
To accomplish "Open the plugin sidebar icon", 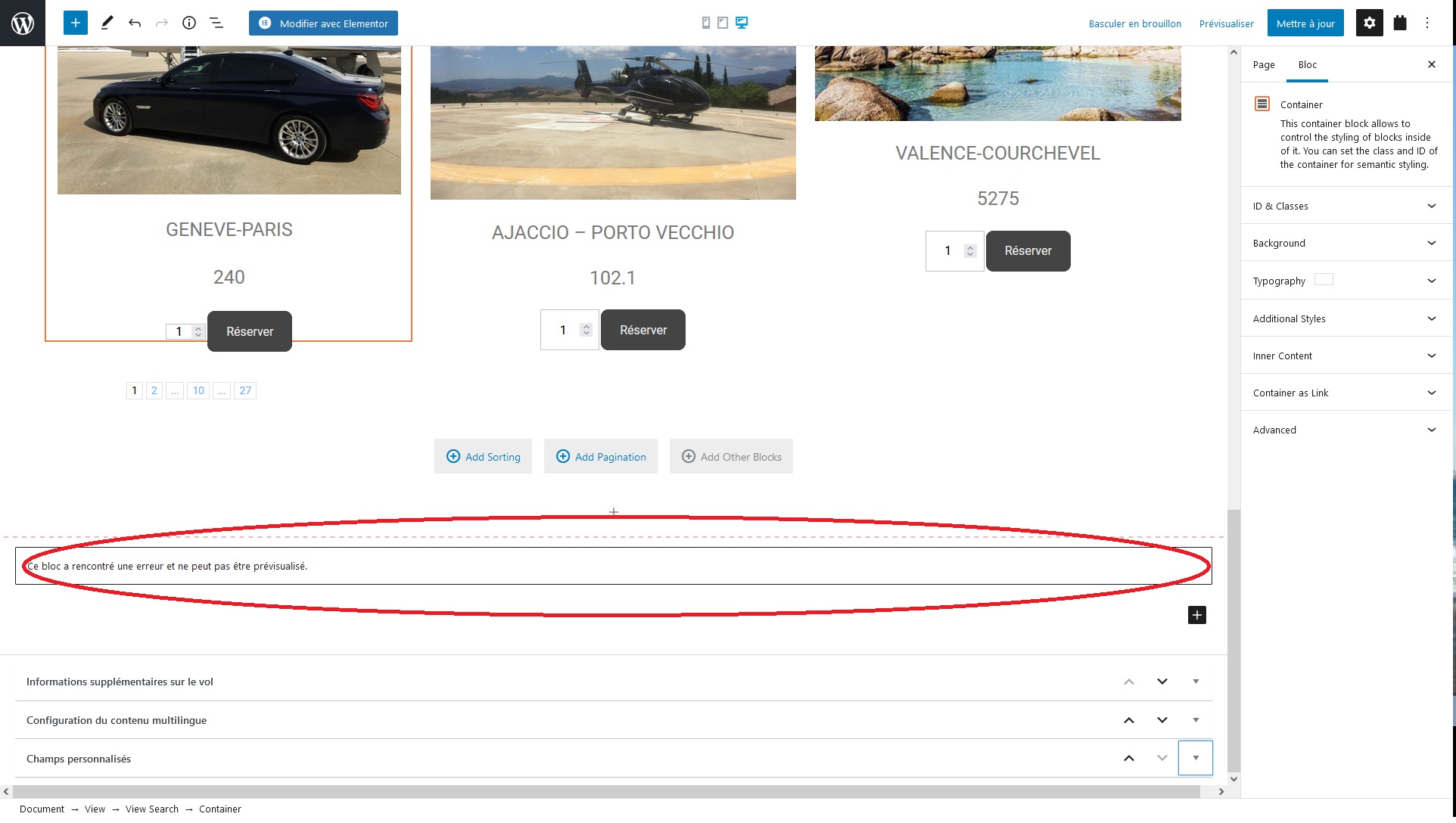I will pos(1400,23).
